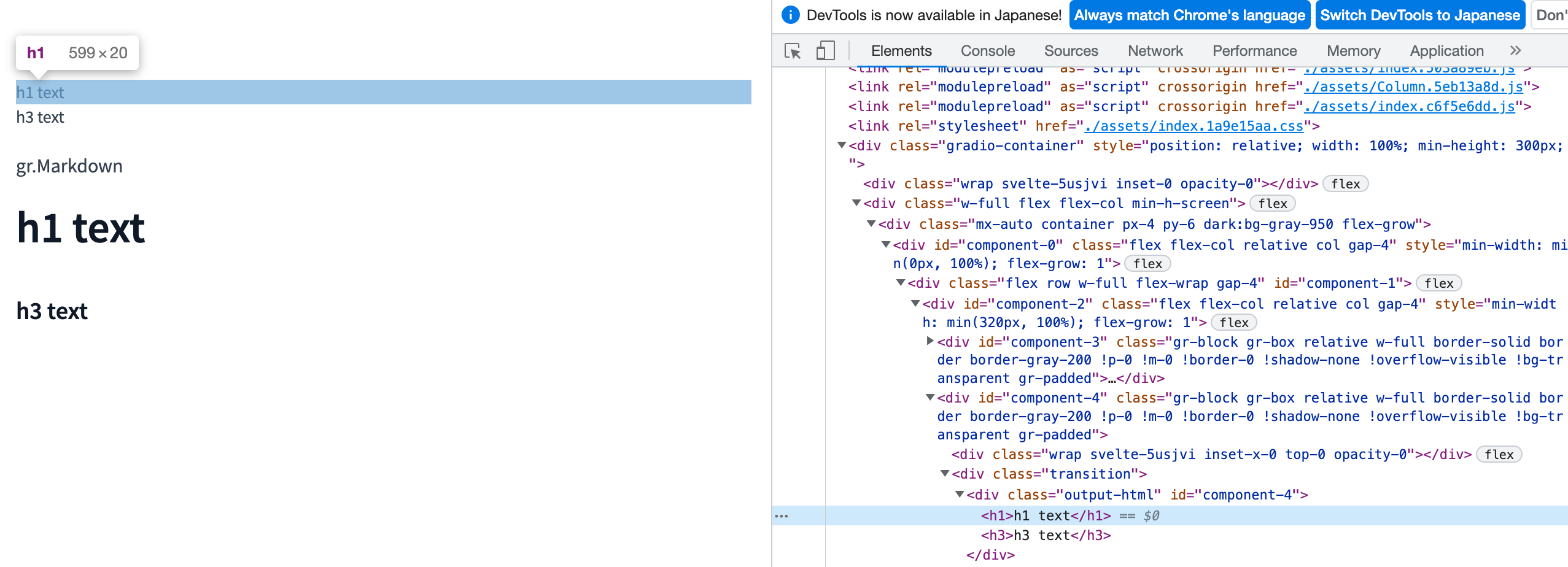Screen dimensions: 1568x567
Task: Open the Network panel
Action: [x=1155, y=51]
